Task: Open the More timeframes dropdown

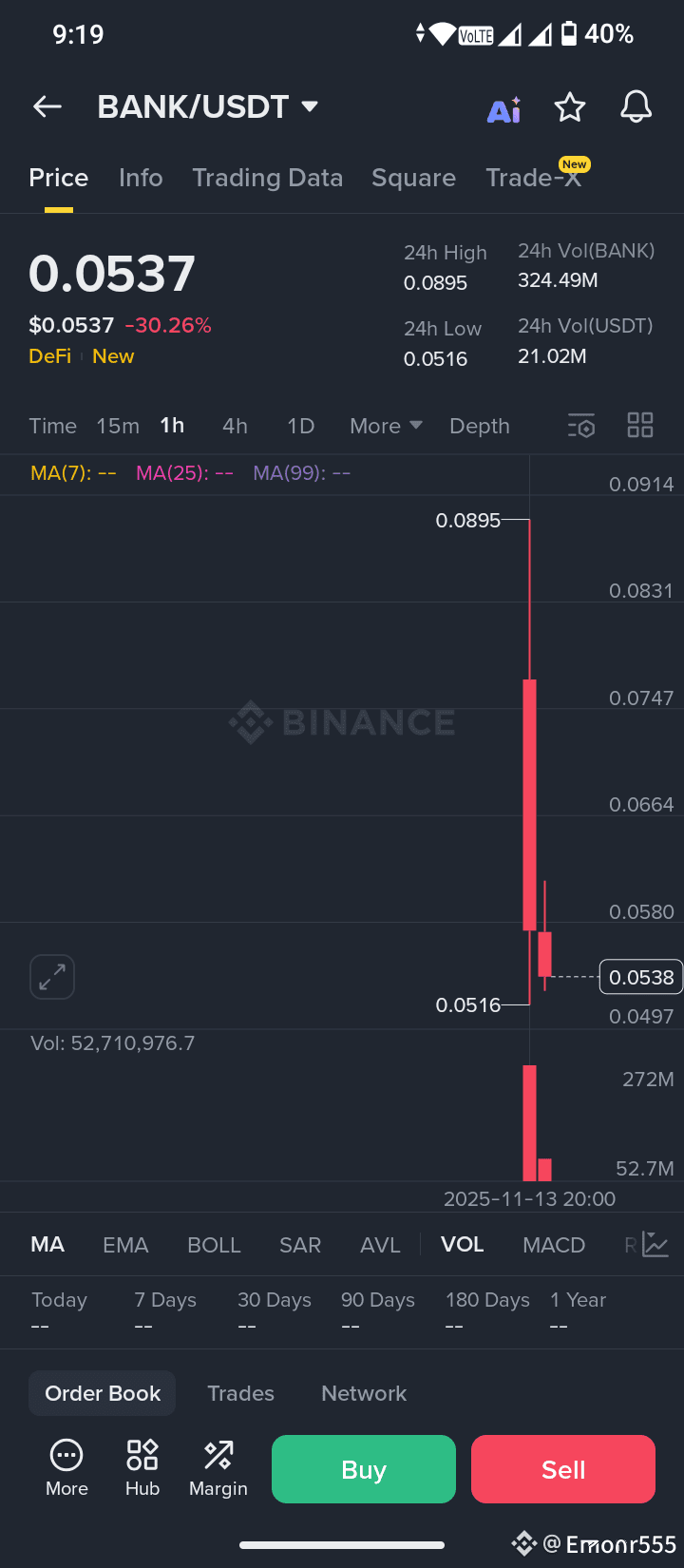Action: coord(386,426)
